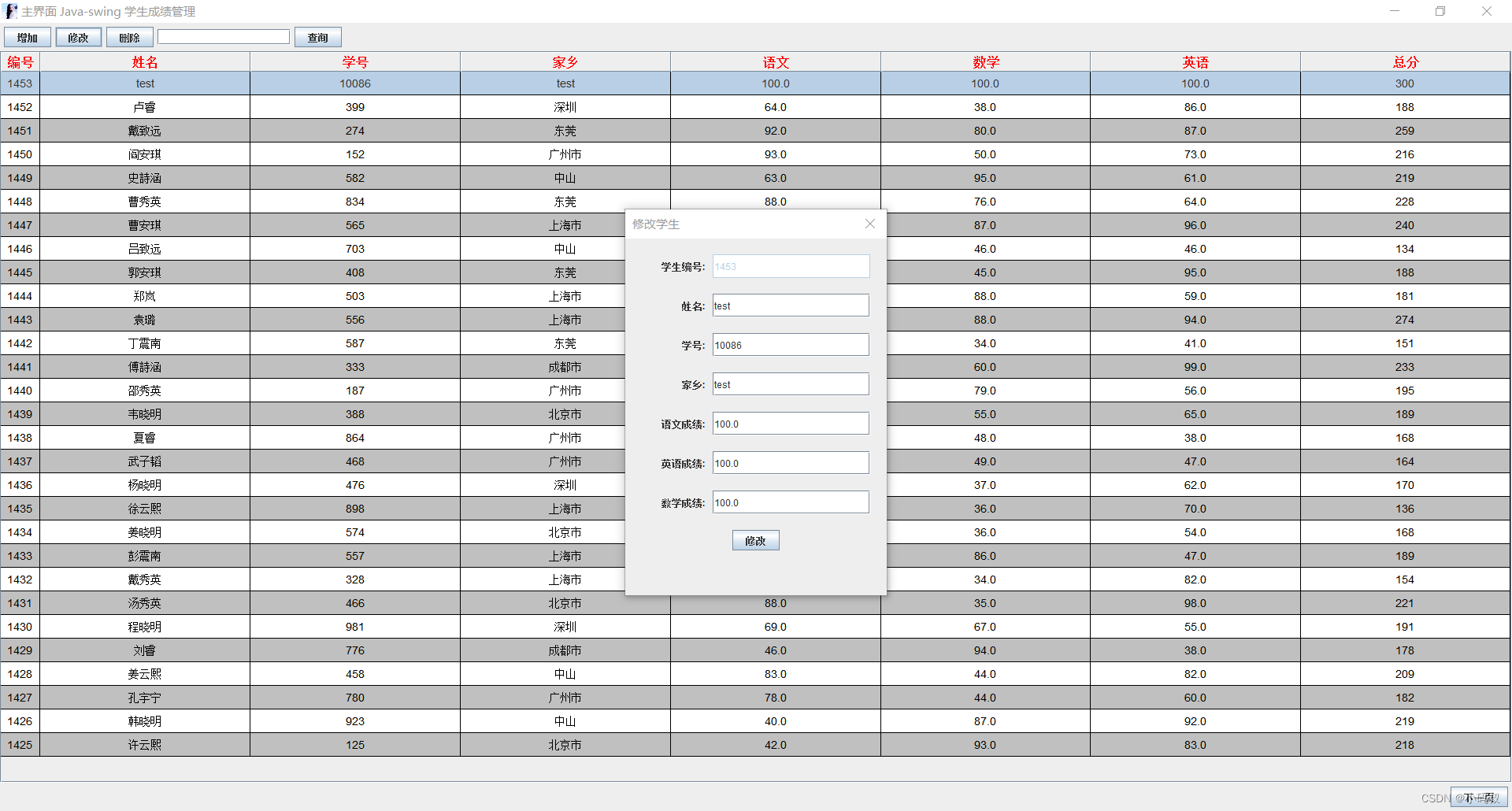Click the 查询 (search) button

[318, 37]
